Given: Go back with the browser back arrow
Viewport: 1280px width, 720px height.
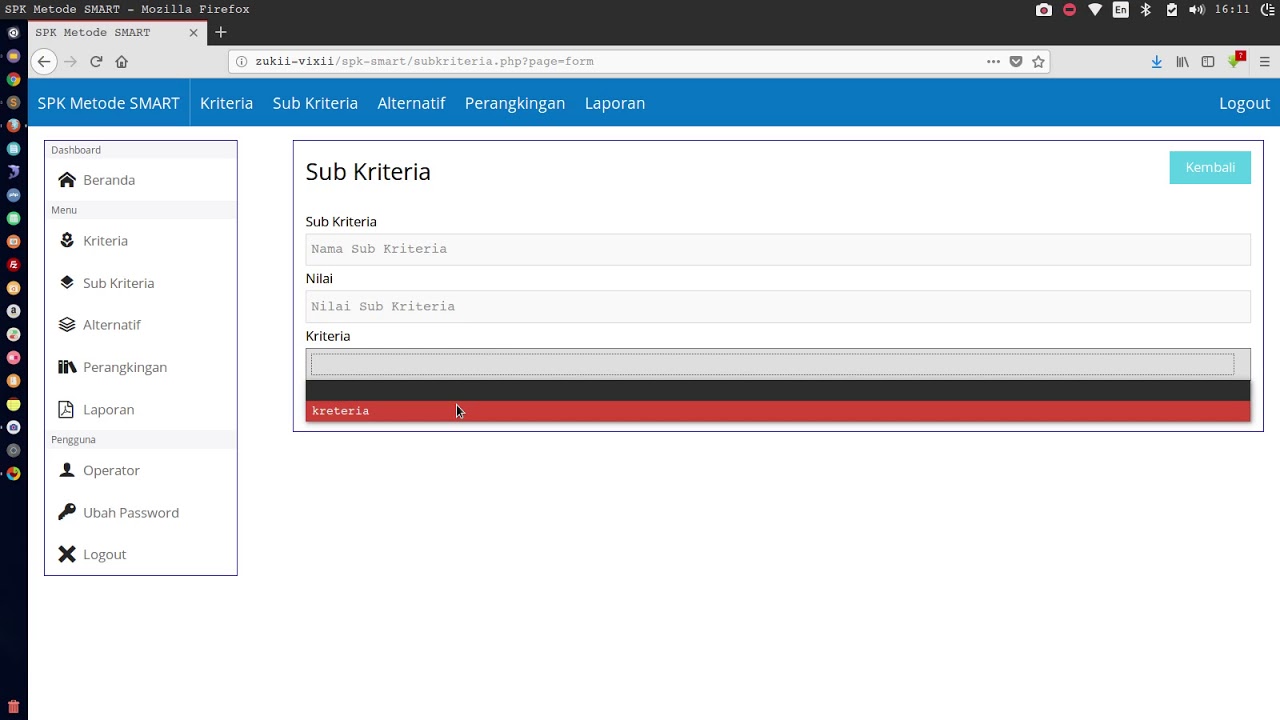Looking at the screenshot, I should (x=44, y=61).
